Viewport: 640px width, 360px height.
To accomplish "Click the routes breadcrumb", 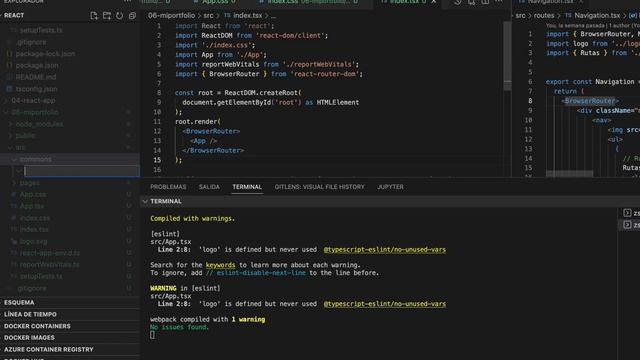I will (x=544, y=16).
